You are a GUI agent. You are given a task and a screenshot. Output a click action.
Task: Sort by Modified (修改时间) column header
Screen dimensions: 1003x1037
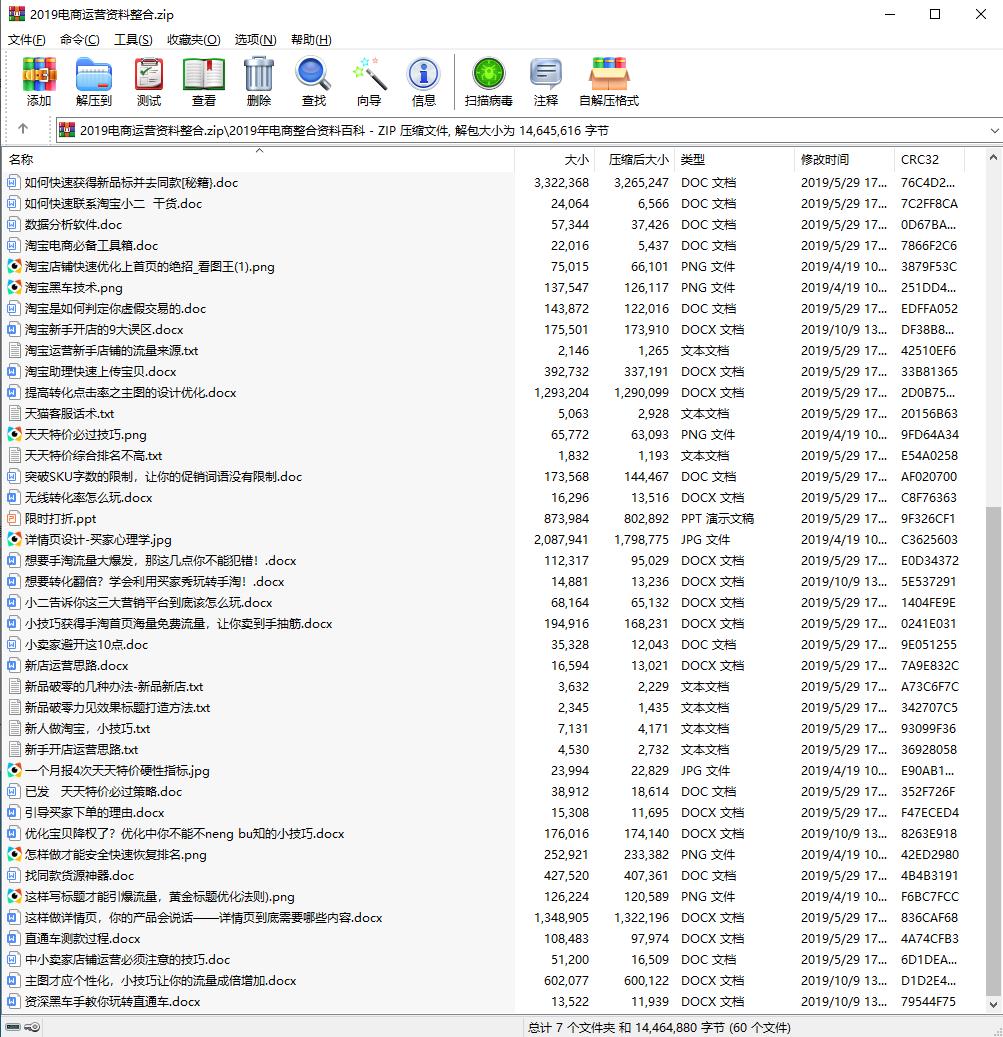844,159
